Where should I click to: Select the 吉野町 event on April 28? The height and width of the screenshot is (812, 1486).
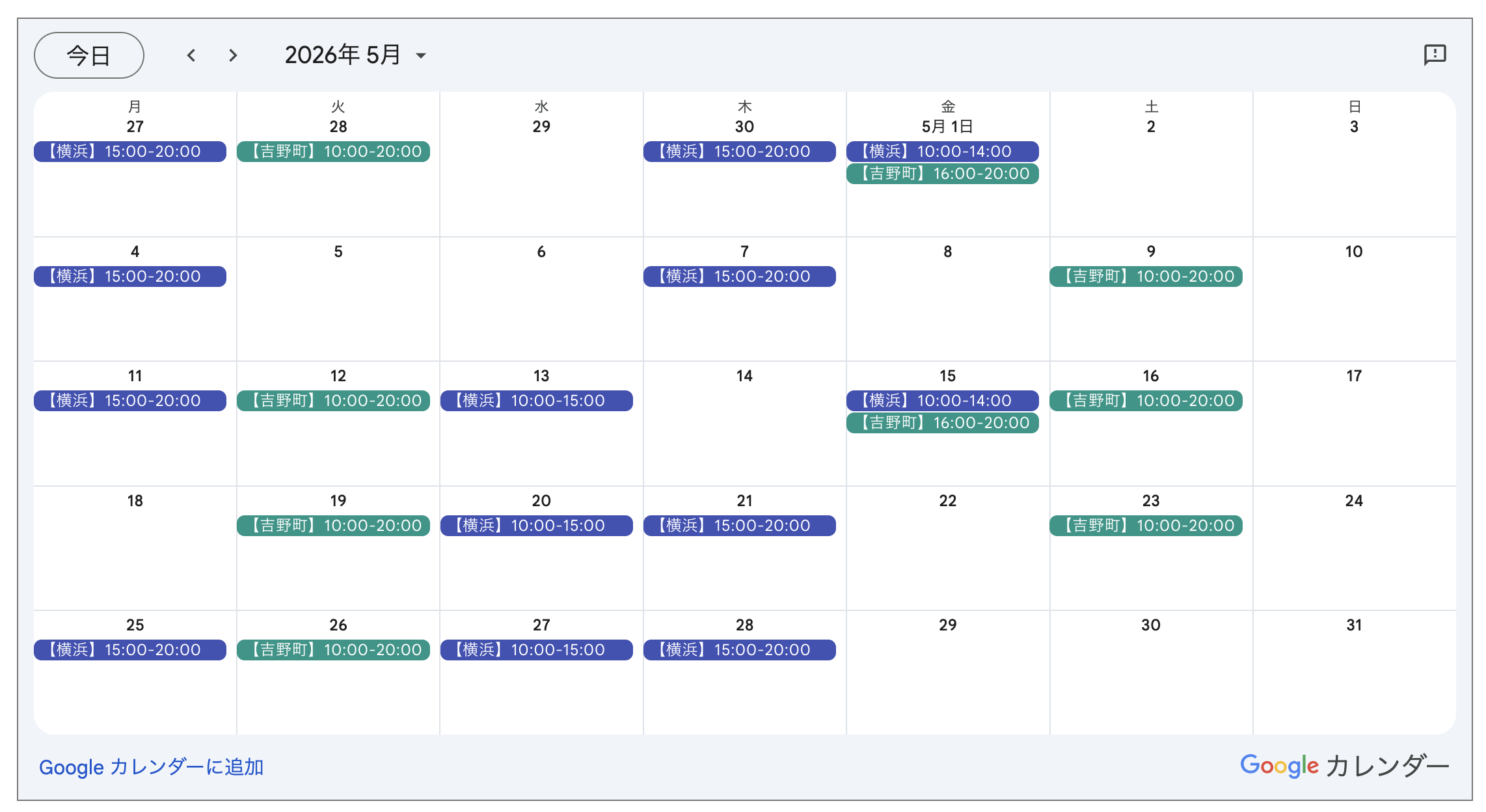[x=333, y=152]
